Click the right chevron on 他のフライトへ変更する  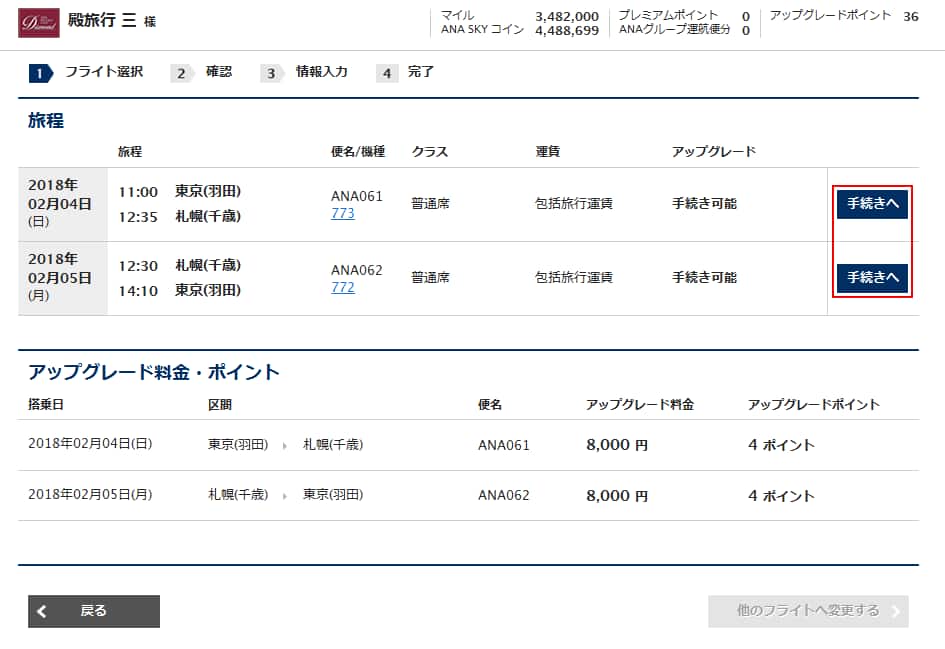(x=895, y=611)
